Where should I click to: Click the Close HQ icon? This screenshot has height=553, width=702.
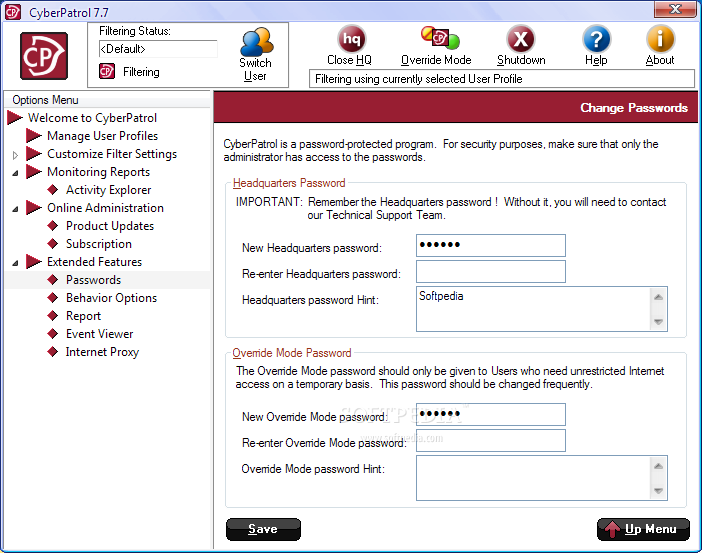pos(351,39)
